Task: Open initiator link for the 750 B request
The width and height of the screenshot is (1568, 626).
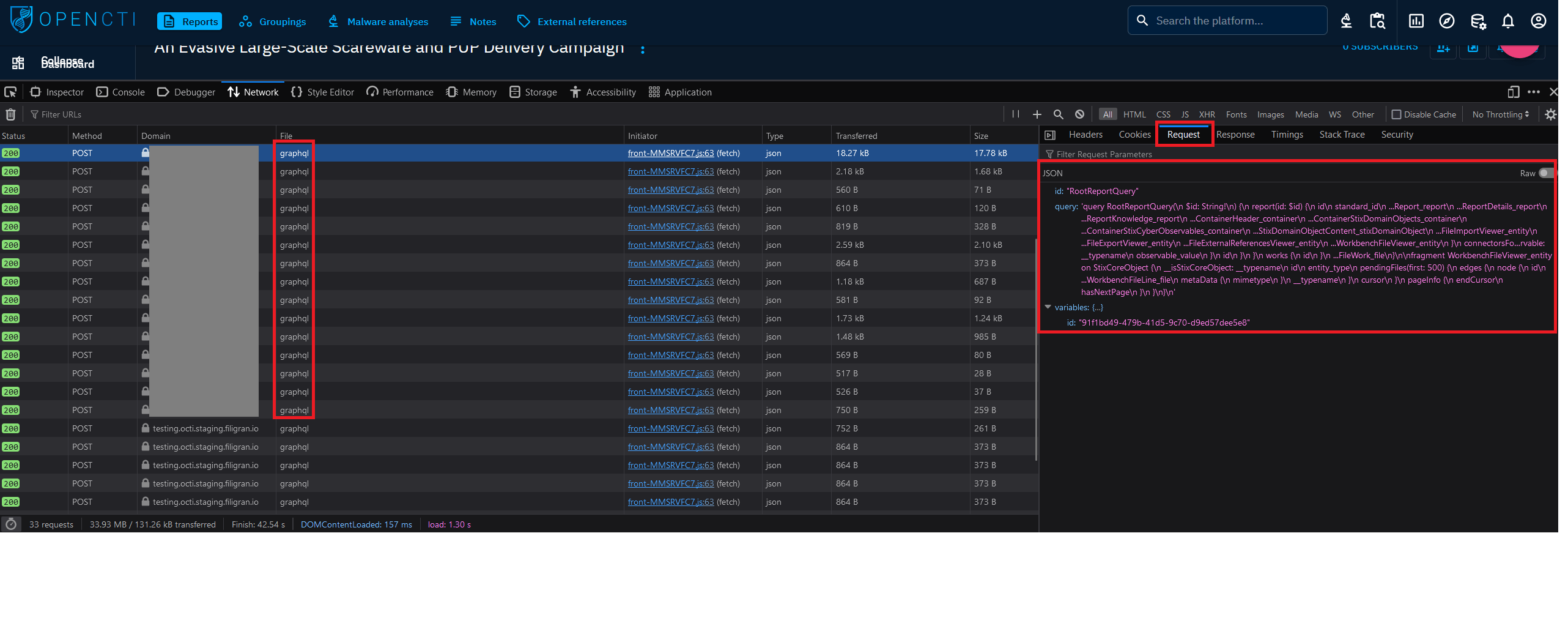Action: point(670,410)
